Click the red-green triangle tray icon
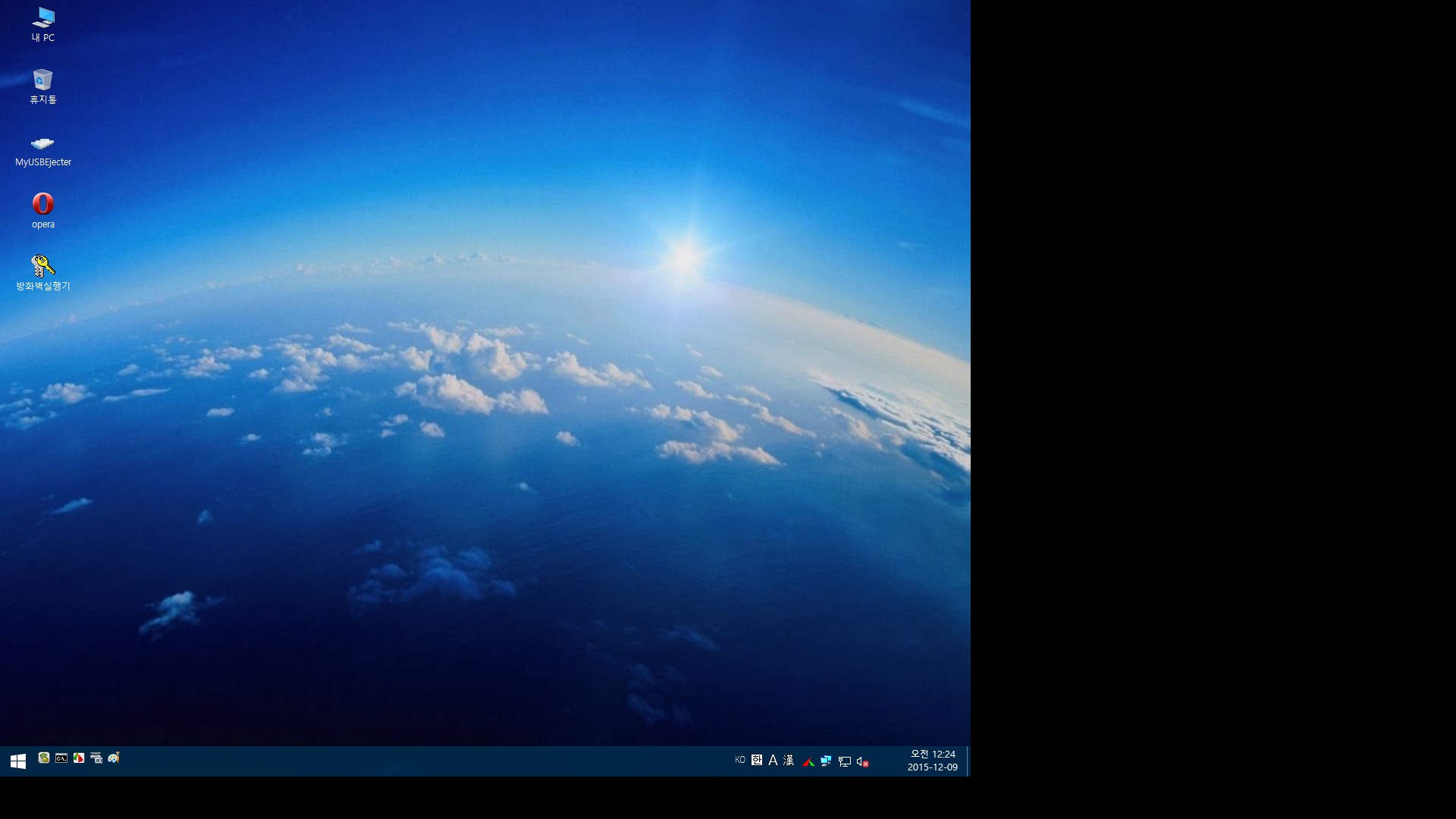The image size is (1456, 819). 808,761
